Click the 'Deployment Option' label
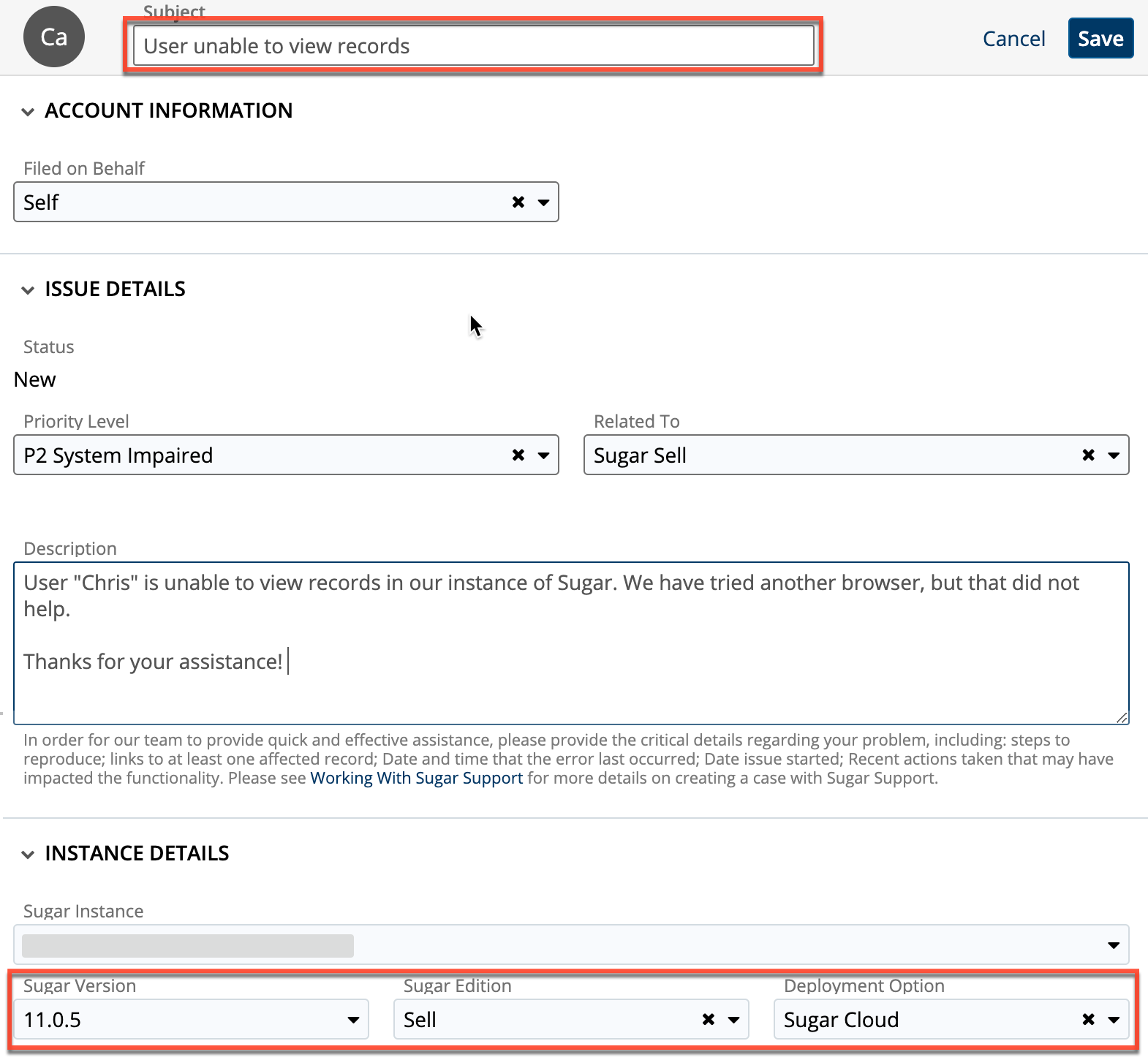Viewport: 1148px width, 1060px height. (x=864, y=986)
